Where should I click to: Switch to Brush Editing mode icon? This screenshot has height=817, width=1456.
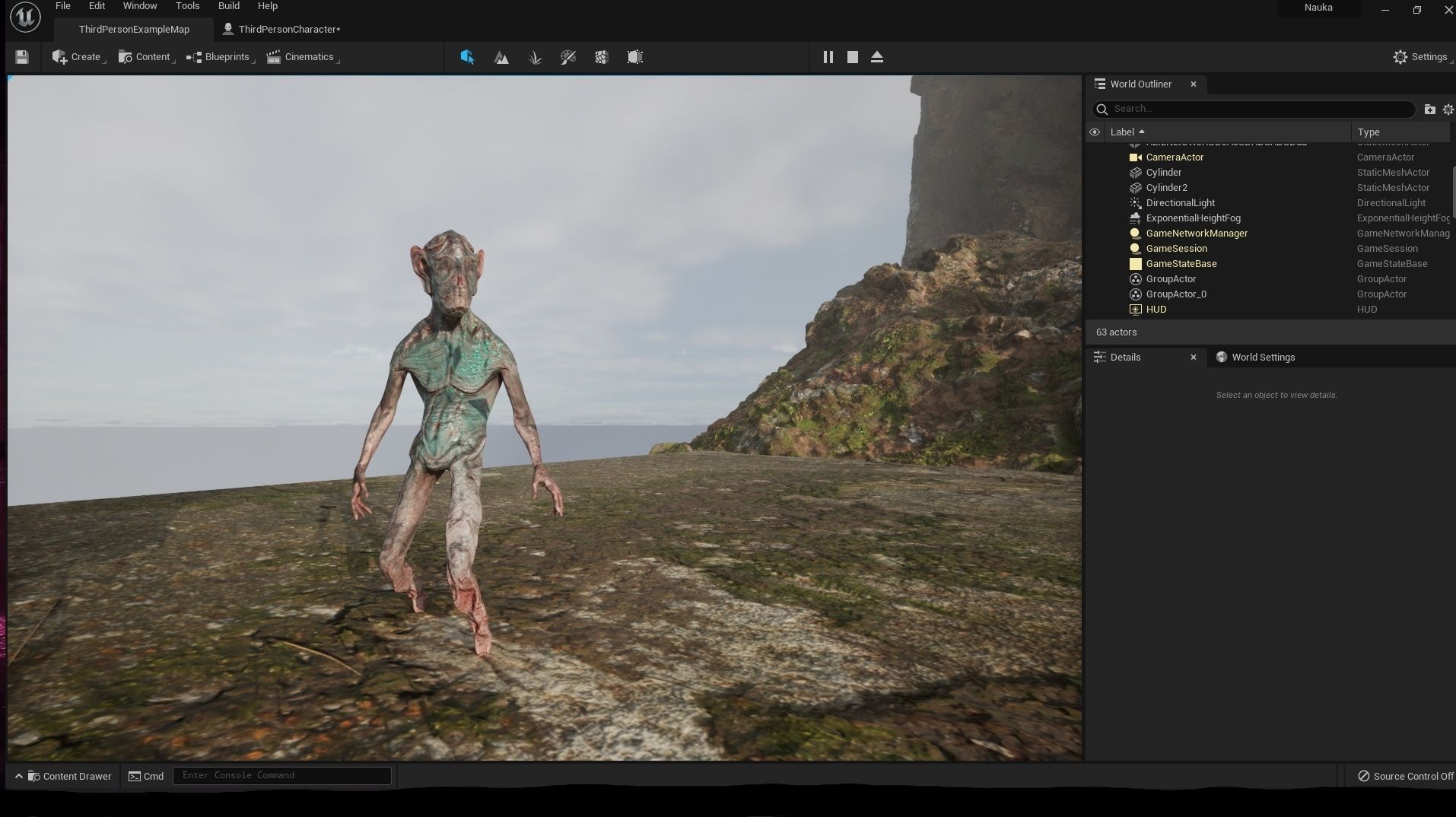[635, 57]
